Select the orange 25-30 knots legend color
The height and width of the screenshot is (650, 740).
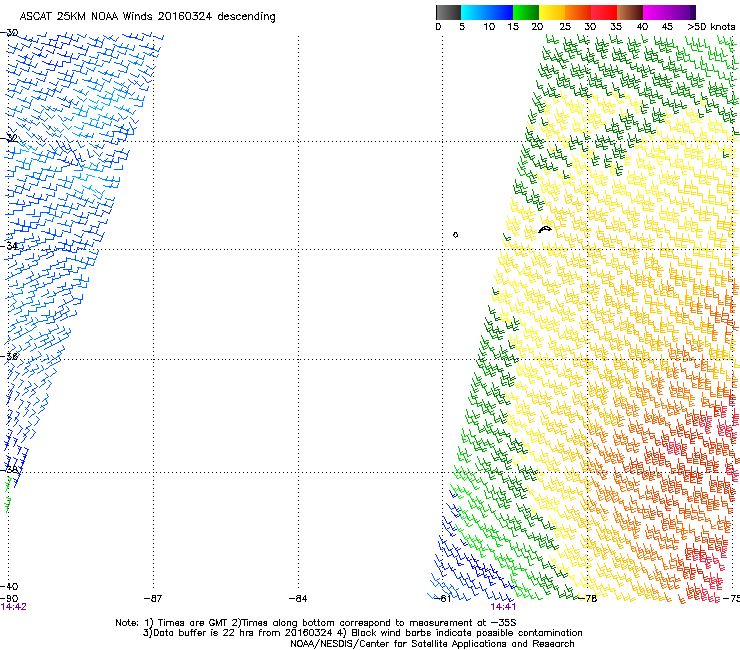[x=578, y=12]
